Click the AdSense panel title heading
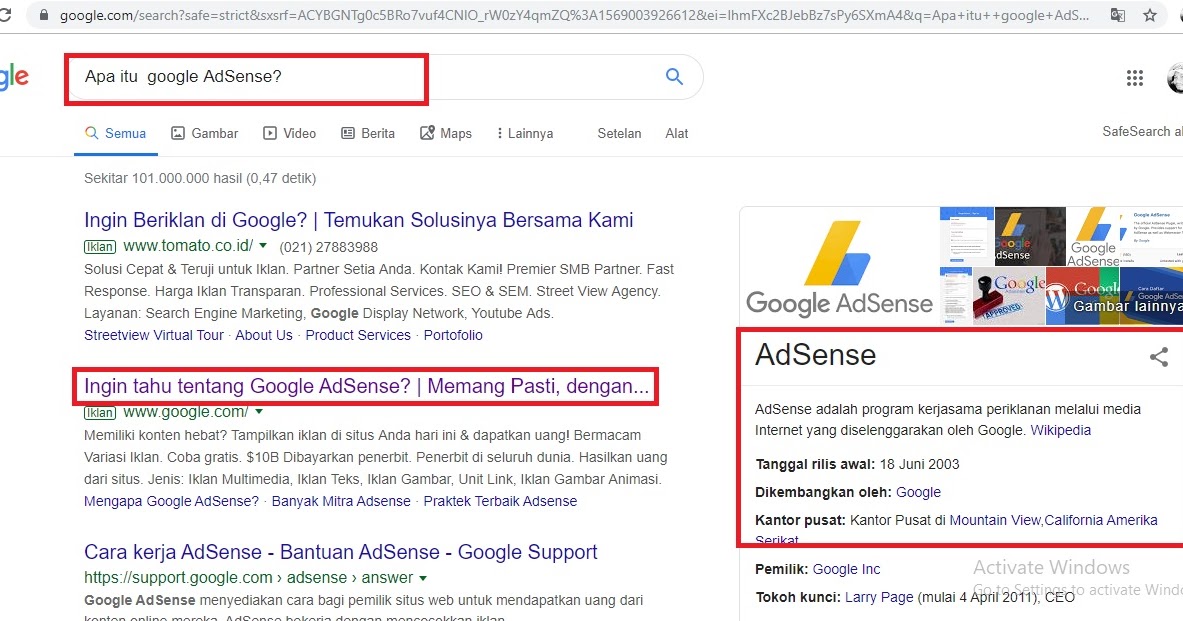Screen dimensions: 1183x621 (816, 355)
